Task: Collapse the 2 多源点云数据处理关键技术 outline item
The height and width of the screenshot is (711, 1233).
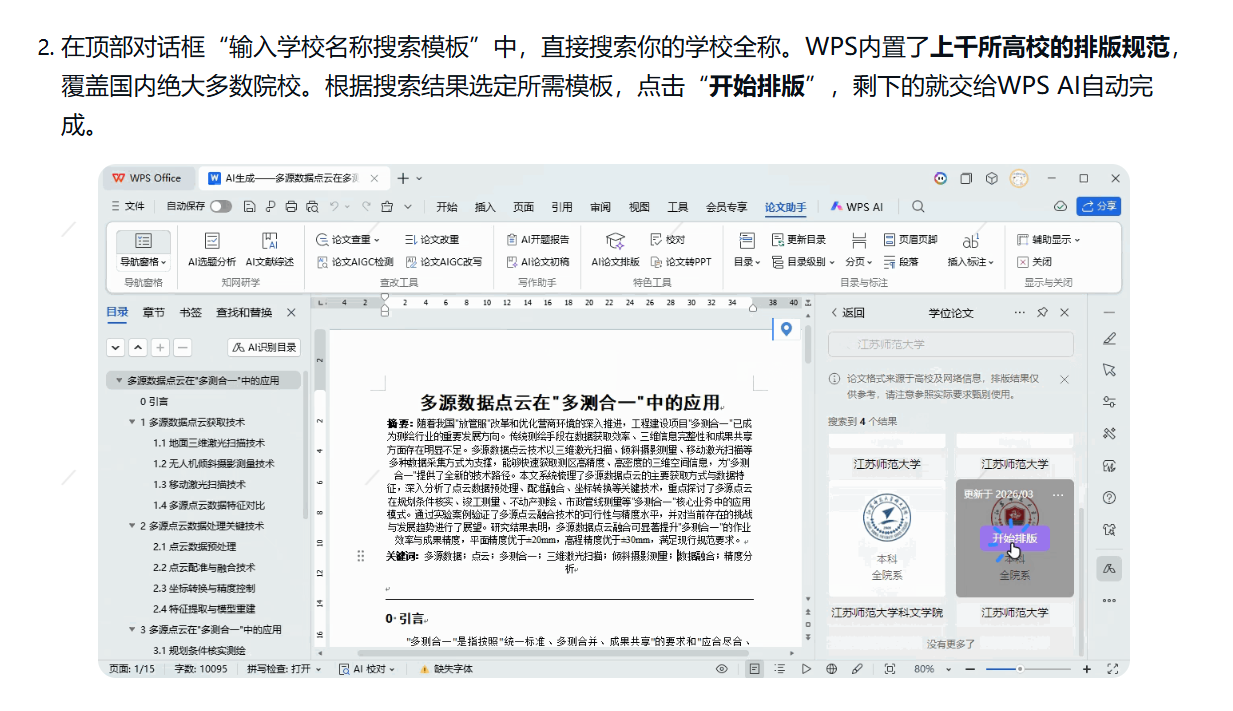Action: click(131, 526)
